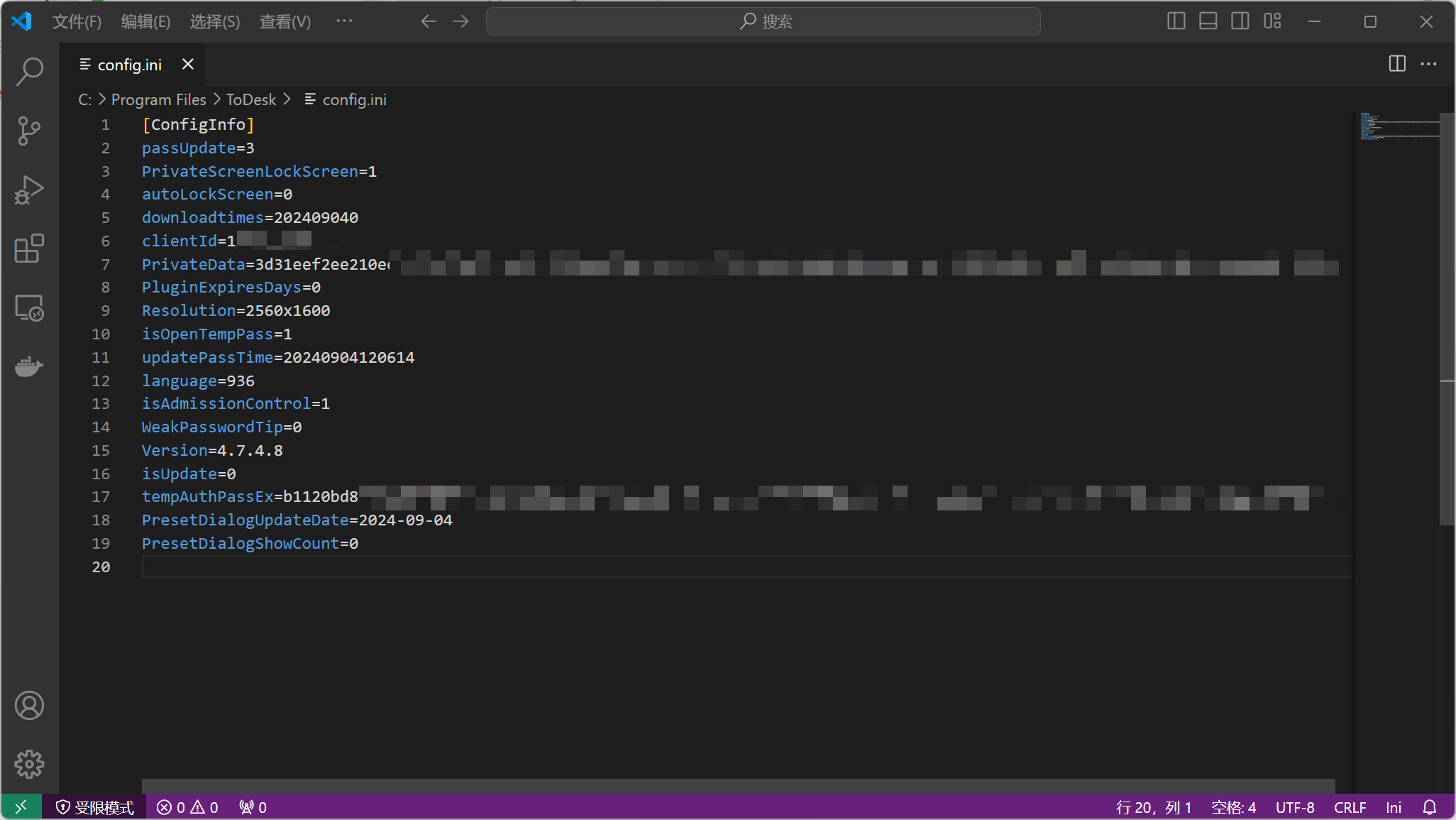Image resolution: width=1456 pixels, height=820 pixels.
Task: Open the Accounts menu icon
Action: coord(29,705)
